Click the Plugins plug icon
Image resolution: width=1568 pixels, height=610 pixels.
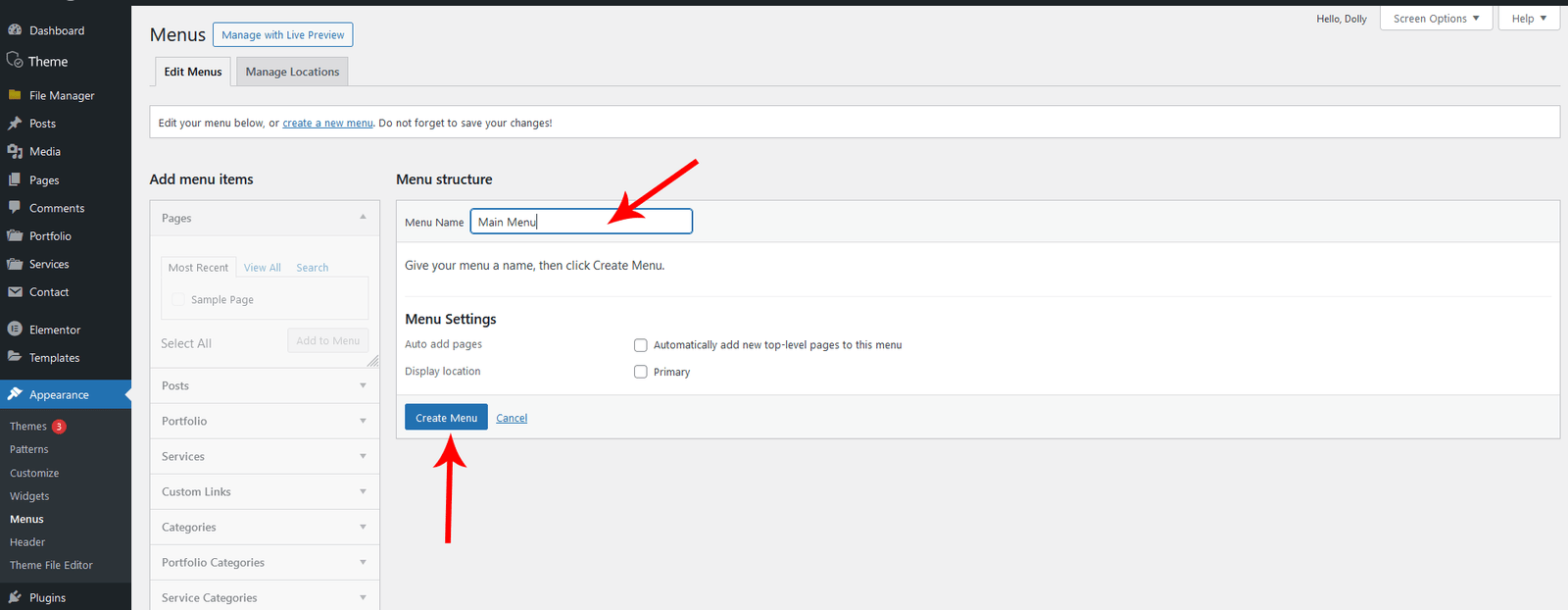coord(15,597)
